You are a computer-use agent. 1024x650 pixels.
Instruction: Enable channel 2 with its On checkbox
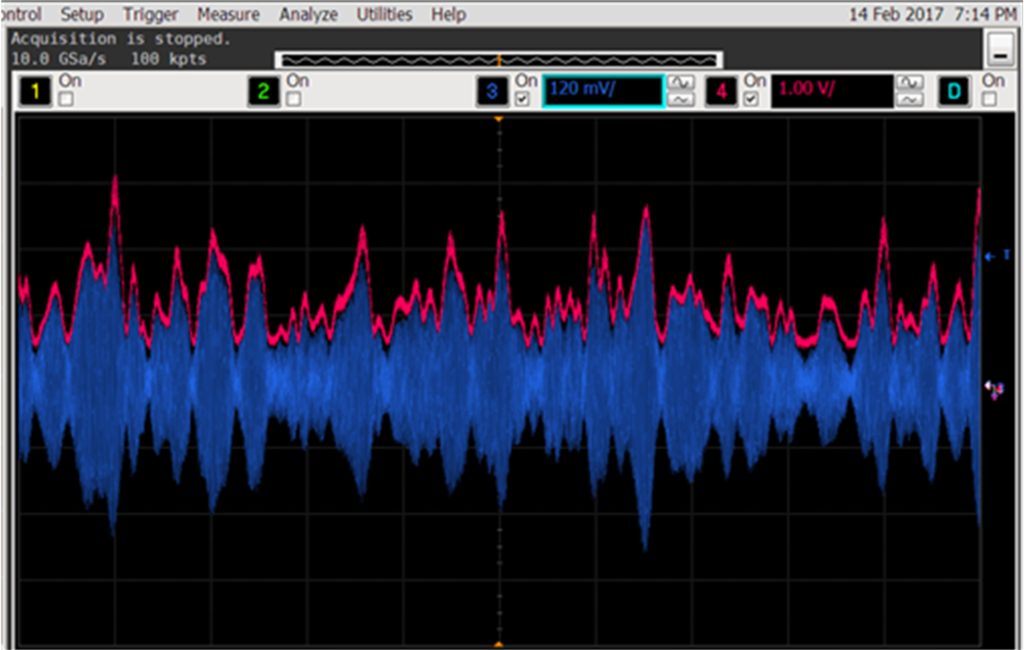(x=294, y=99)
